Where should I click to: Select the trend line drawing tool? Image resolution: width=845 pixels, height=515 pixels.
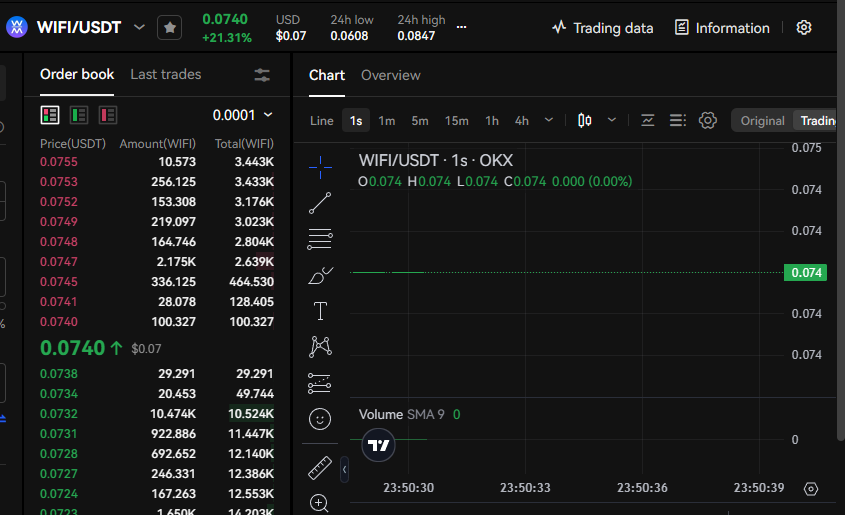pos(320,203)
